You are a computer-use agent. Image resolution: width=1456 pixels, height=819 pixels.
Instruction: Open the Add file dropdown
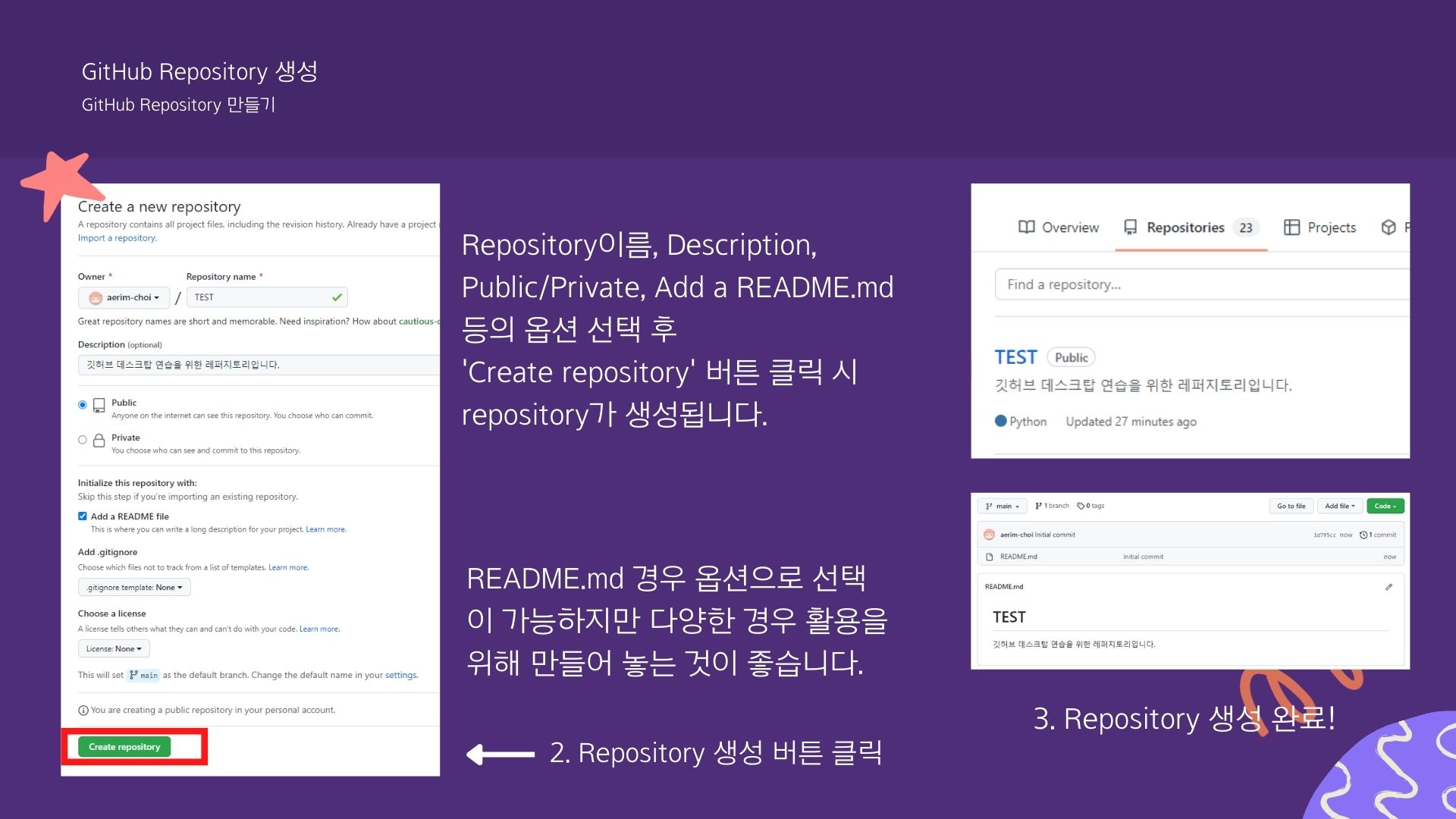[x=1340, y=506]
